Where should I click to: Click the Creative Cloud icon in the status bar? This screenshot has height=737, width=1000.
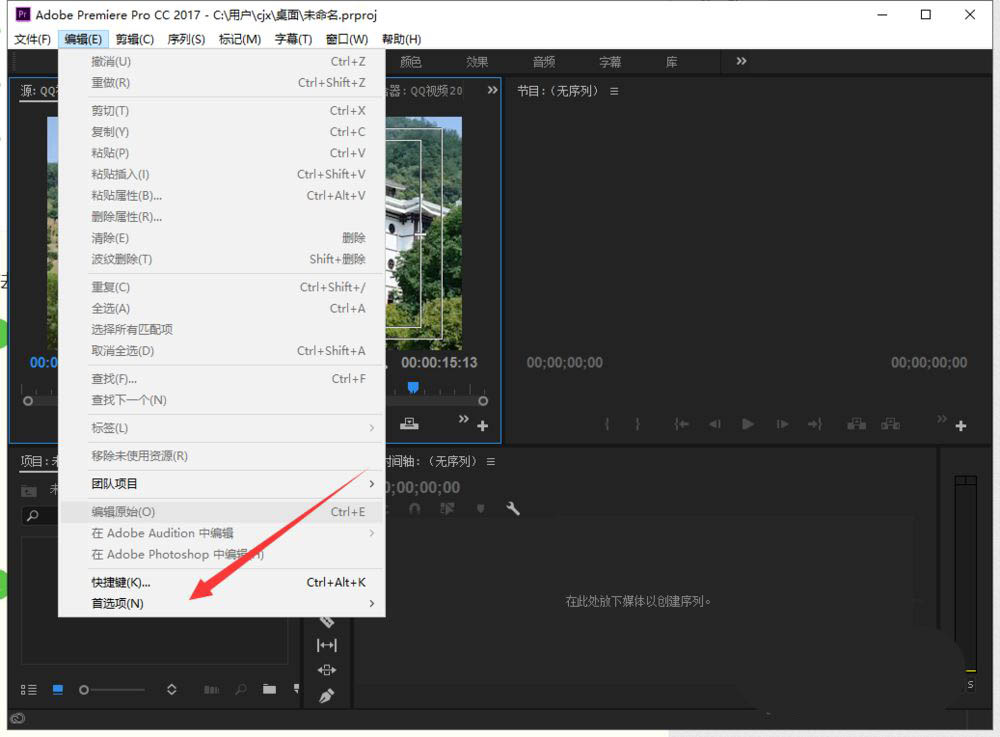[x=17, y=718]
